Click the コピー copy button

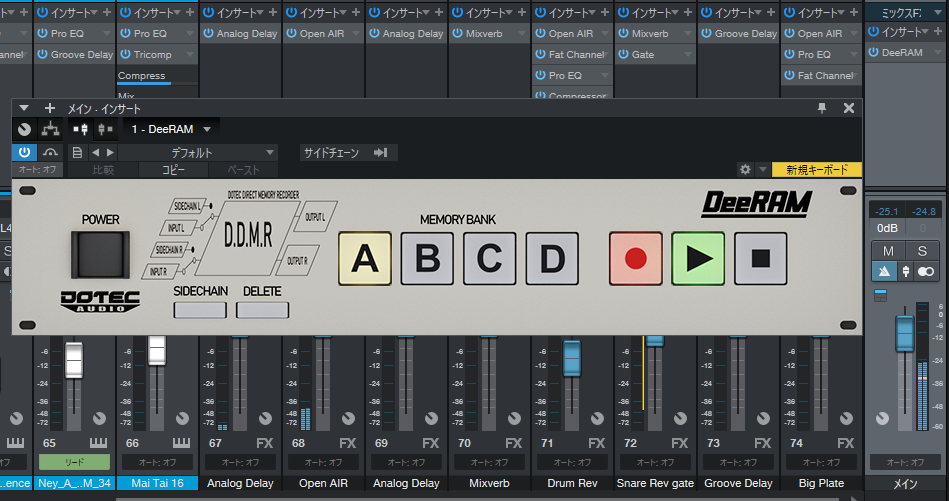[173, 170]
